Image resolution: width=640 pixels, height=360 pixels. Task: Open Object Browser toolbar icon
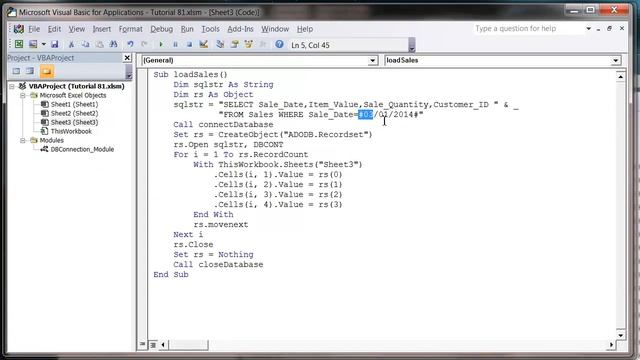coord(248,44)
